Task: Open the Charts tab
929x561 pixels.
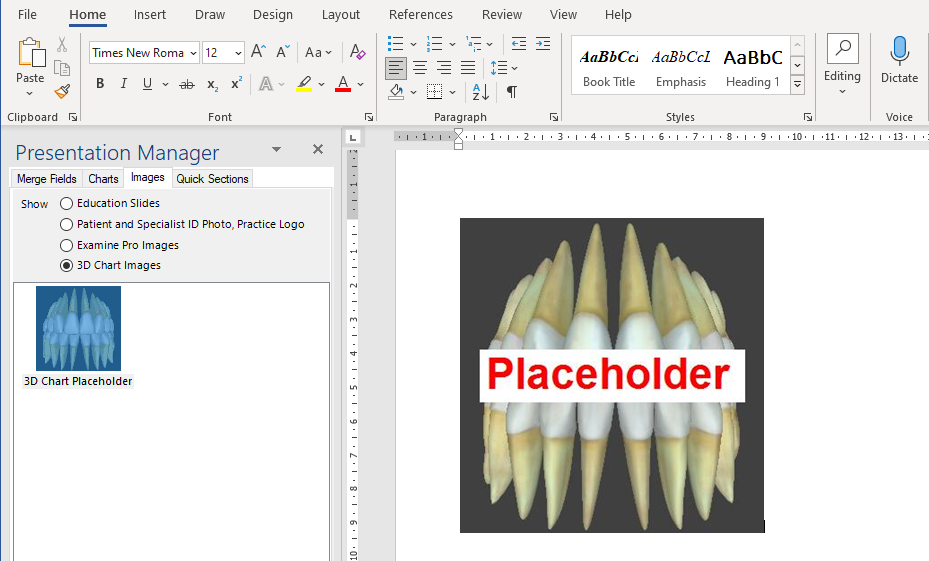Action: pos(103,179)
